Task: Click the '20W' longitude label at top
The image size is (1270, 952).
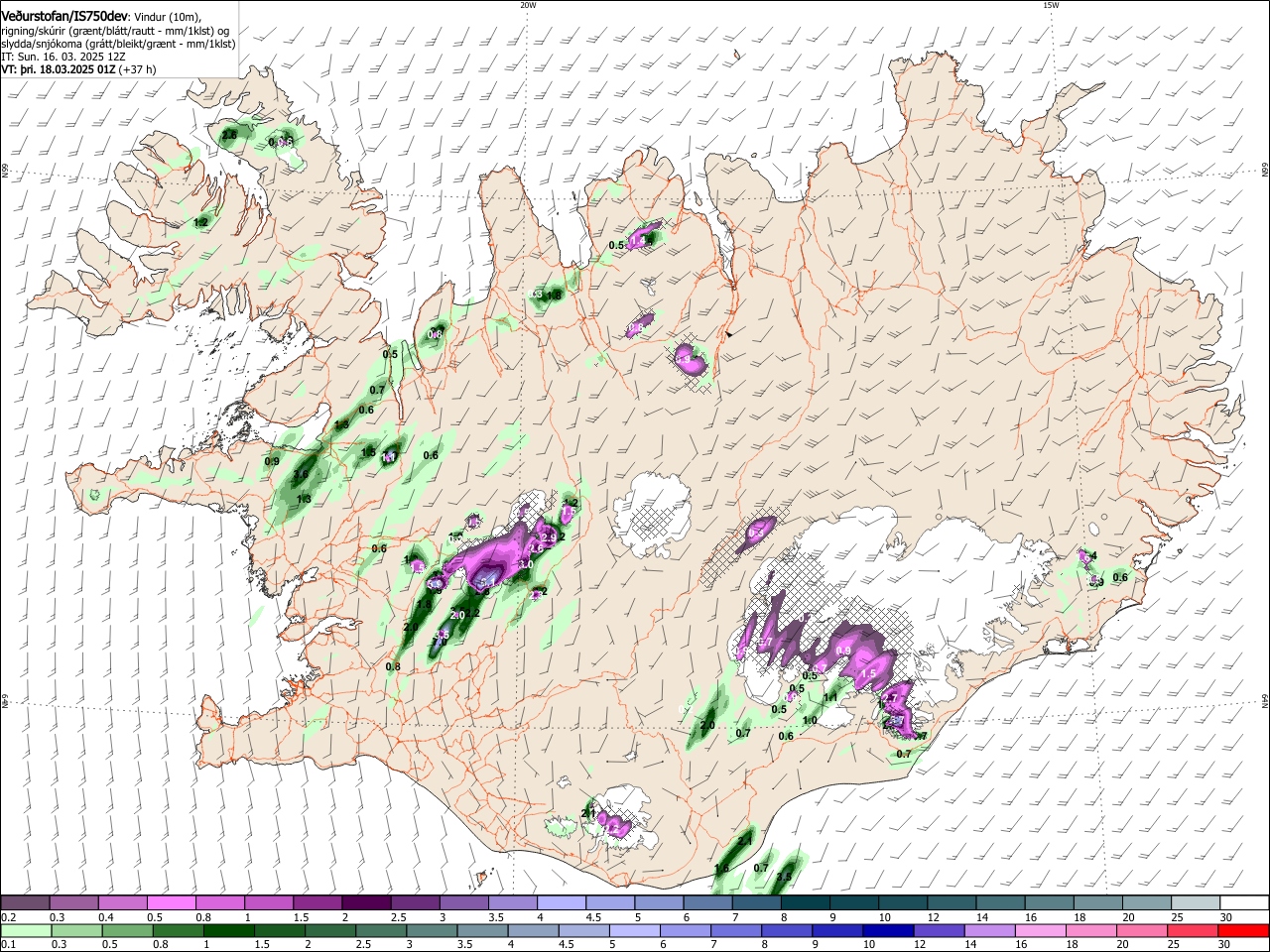Action: (x=529, y=5)
